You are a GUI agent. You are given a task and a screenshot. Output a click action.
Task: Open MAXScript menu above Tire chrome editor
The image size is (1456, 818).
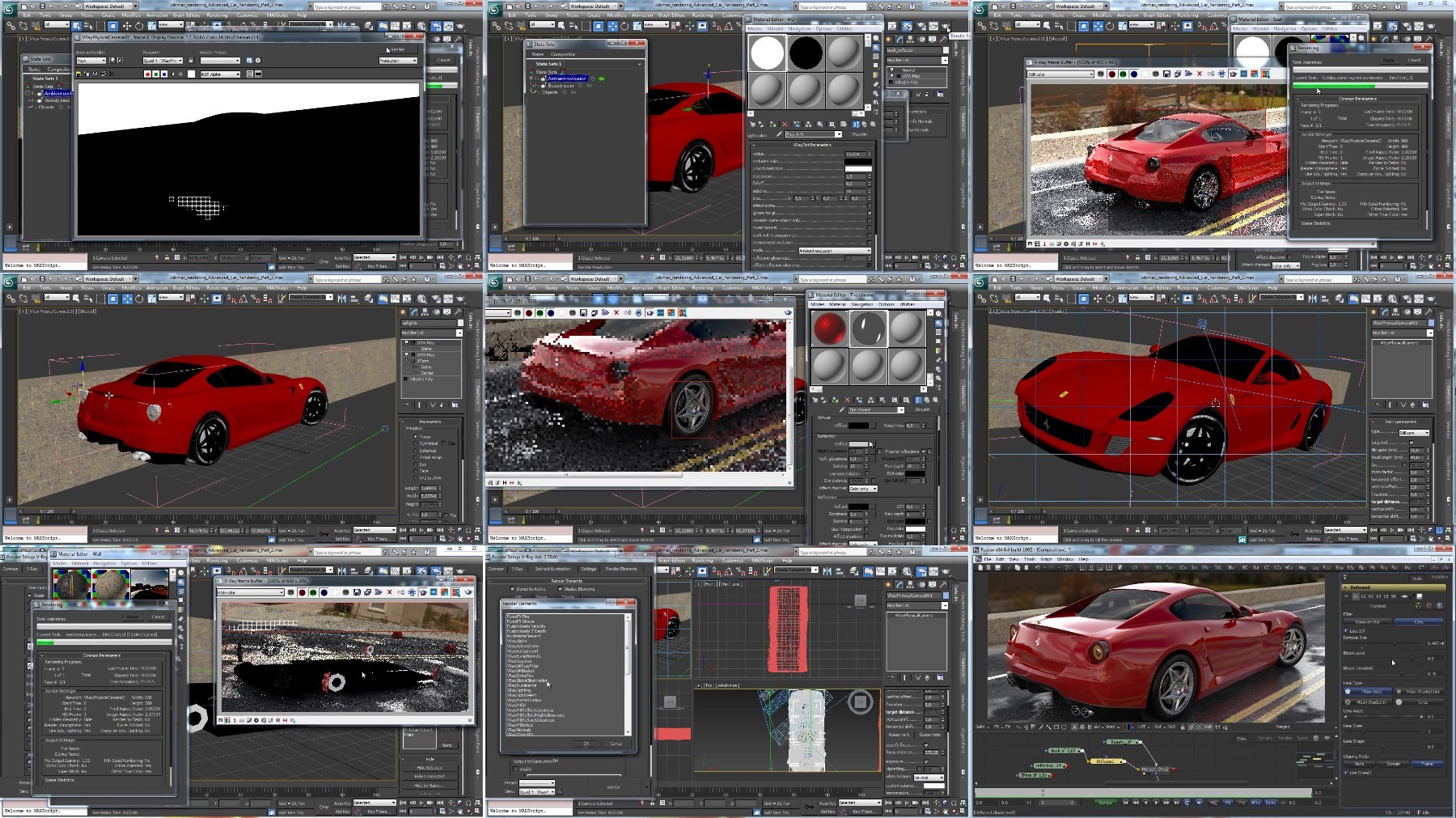[763, 288]
